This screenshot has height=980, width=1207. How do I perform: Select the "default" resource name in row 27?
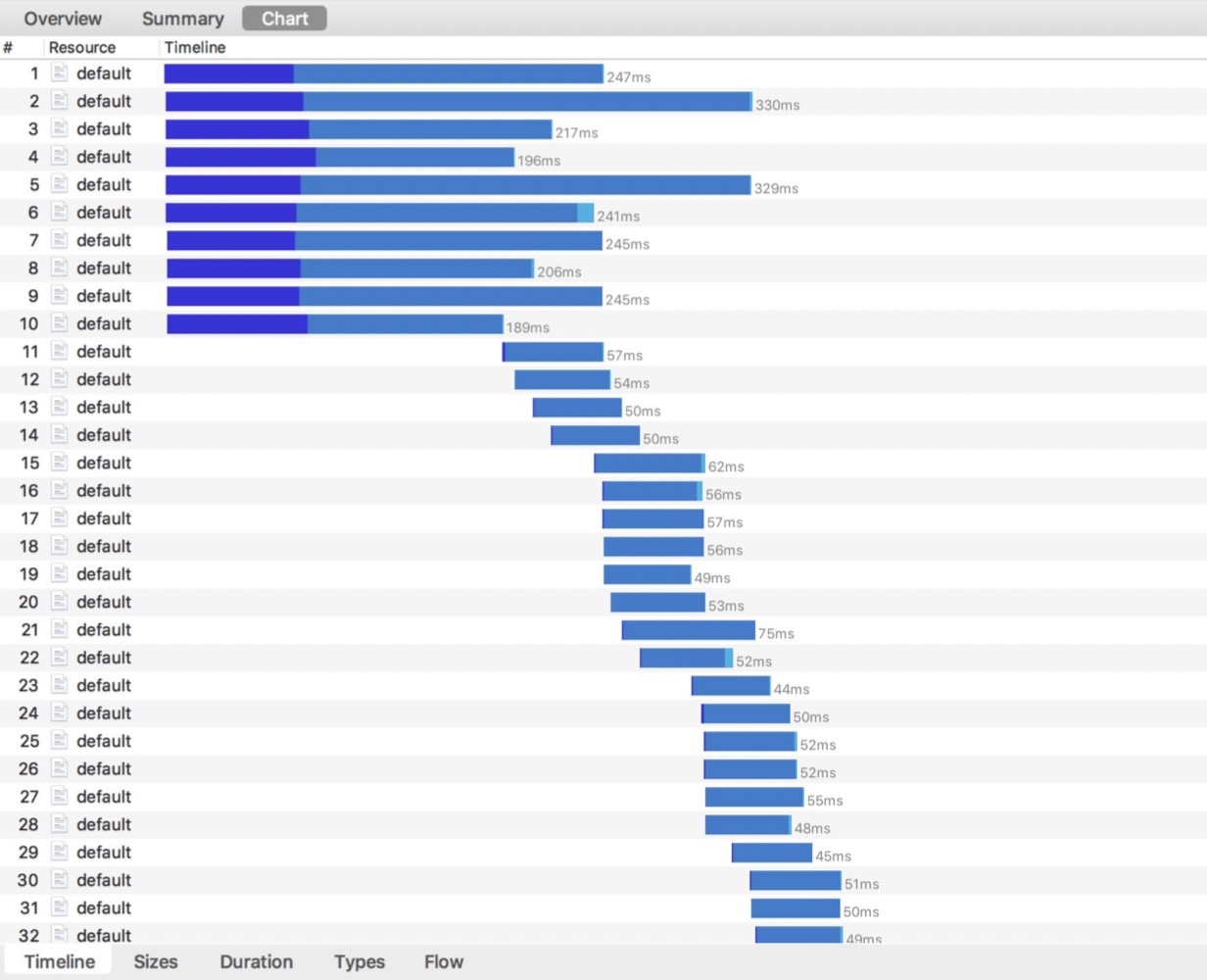(x=104, y=797)
